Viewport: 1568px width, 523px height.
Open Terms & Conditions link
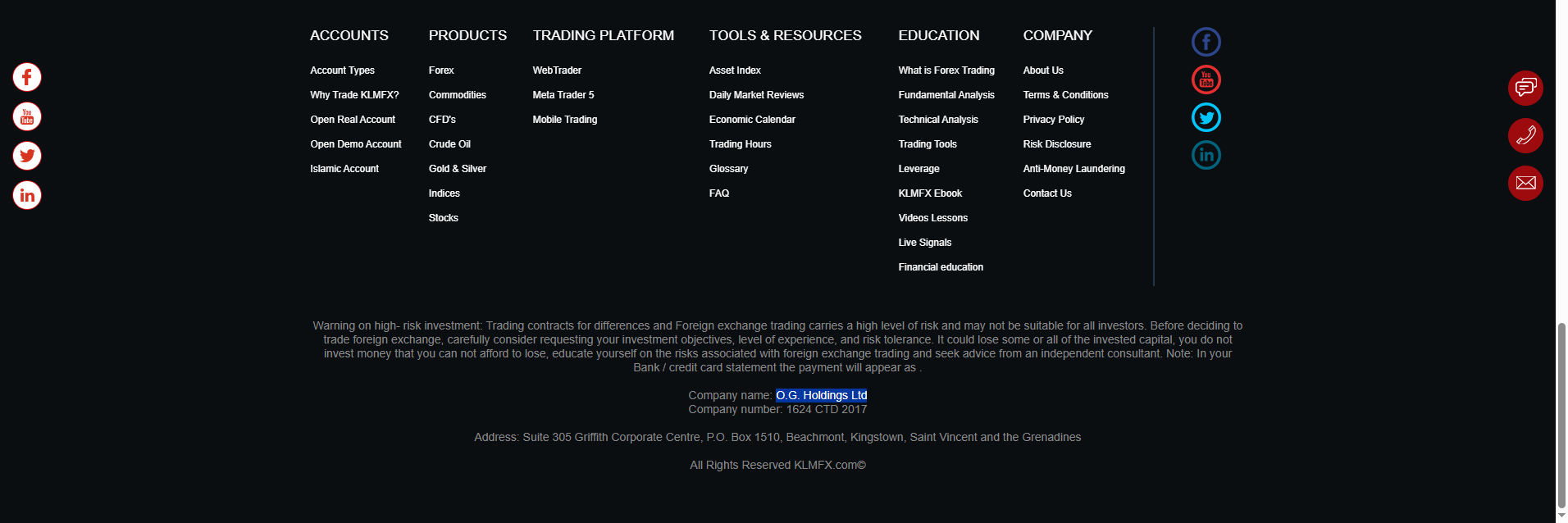[x=1066, y=95]
